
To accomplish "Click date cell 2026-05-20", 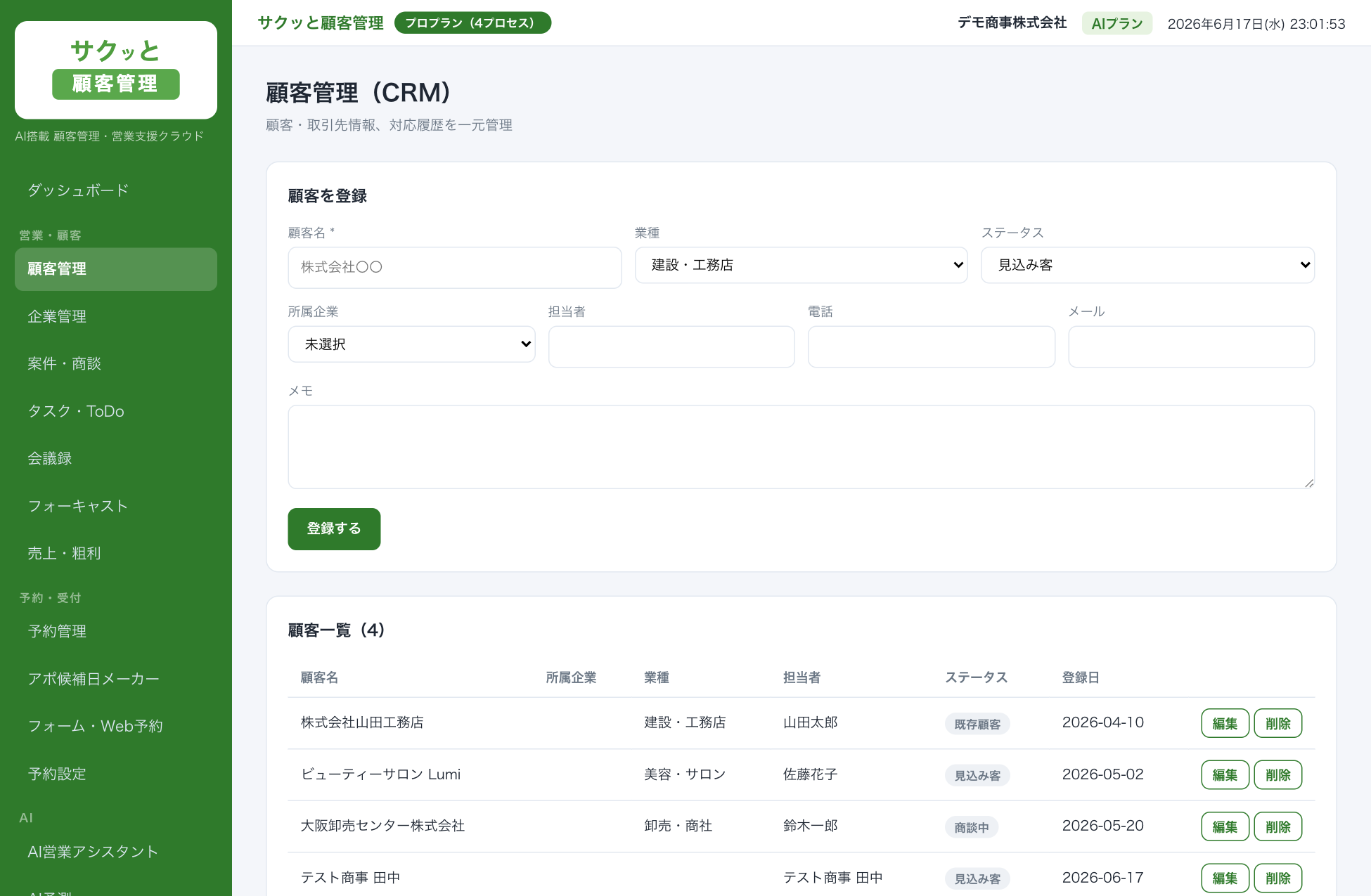I will pos(1103,826).
